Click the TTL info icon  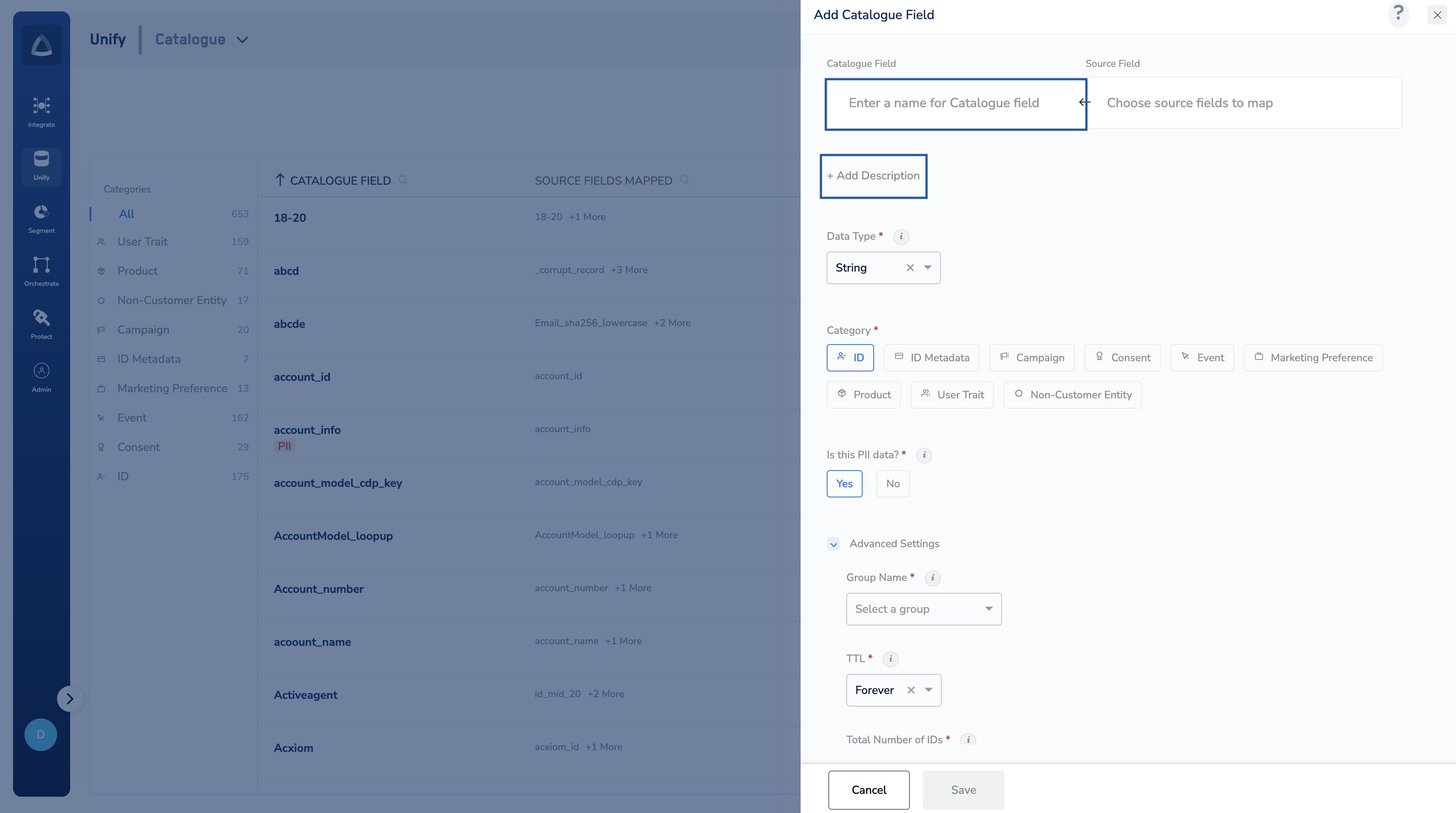point(890,659)
